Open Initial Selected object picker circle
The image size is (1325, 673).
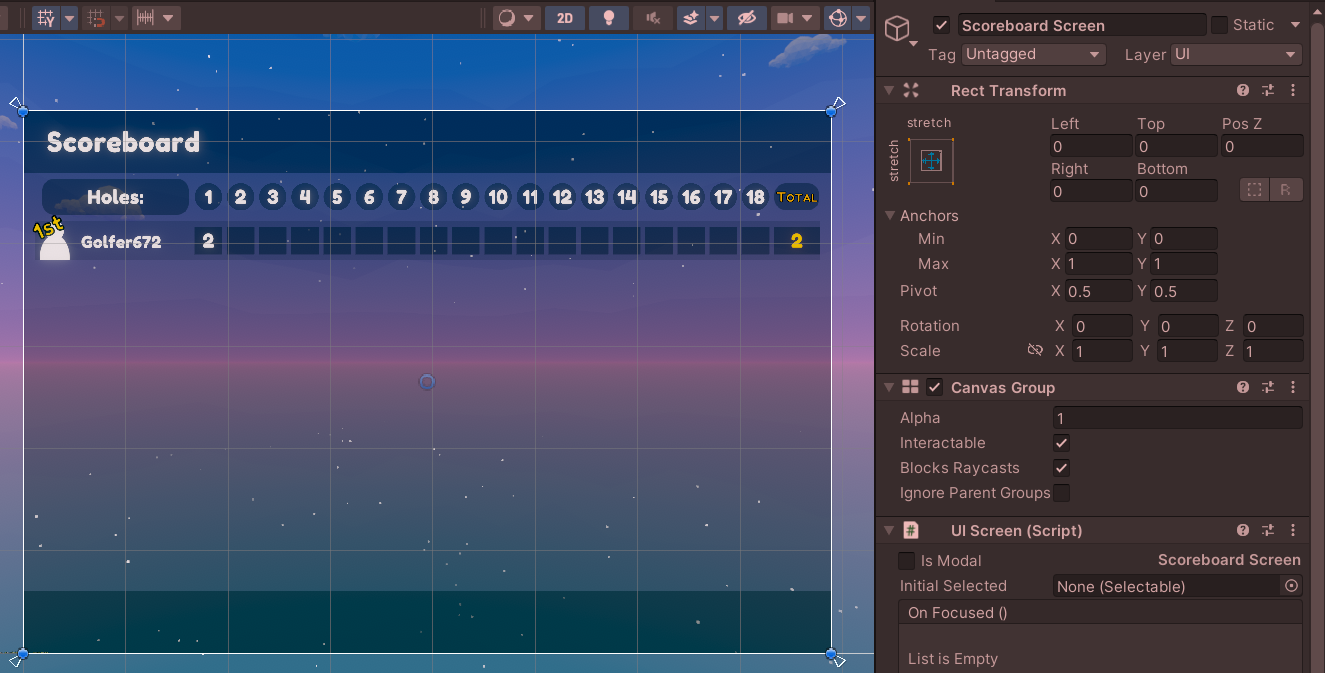1291,586
